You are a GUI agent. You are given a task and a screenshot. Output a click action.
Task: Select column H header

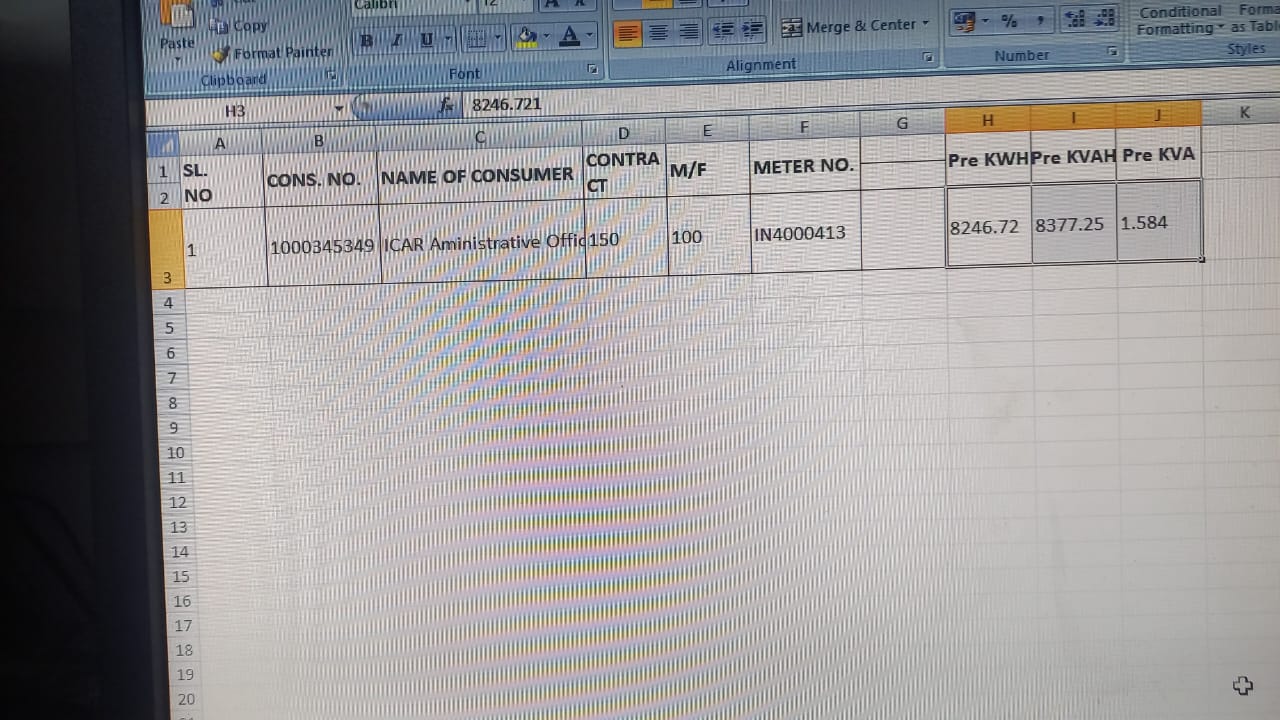tap(988, 120)
